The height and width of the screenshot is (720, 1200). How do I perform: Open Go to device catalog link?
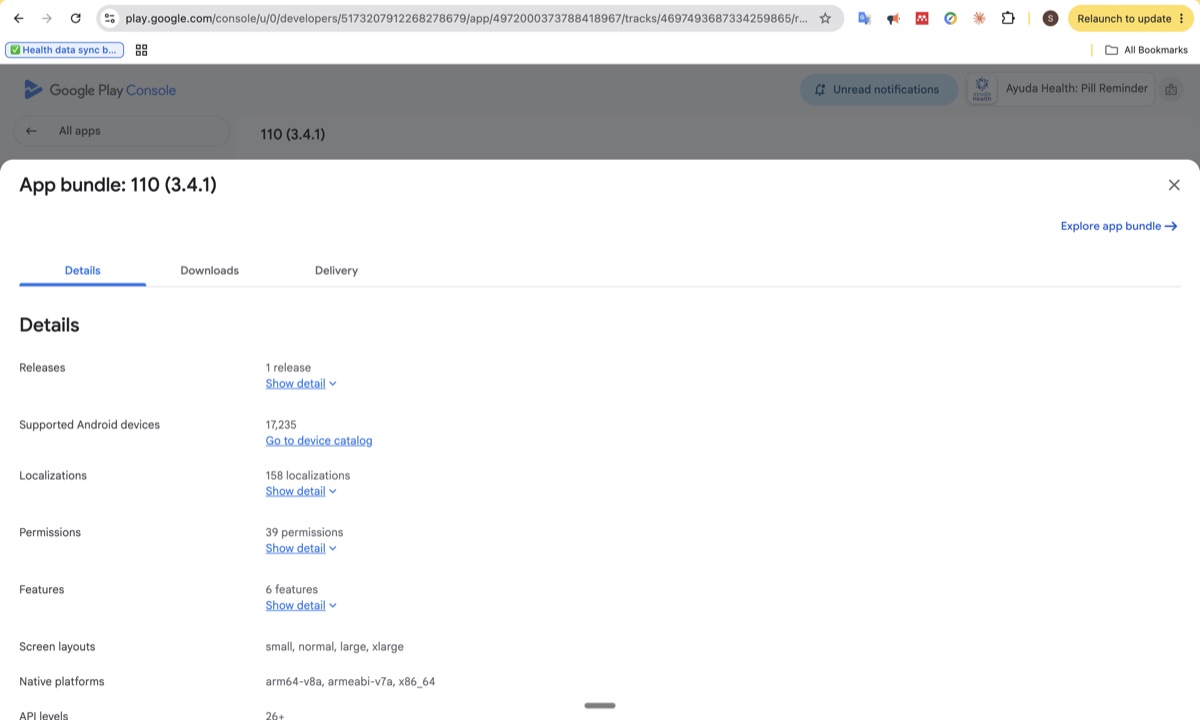(319, 441)
